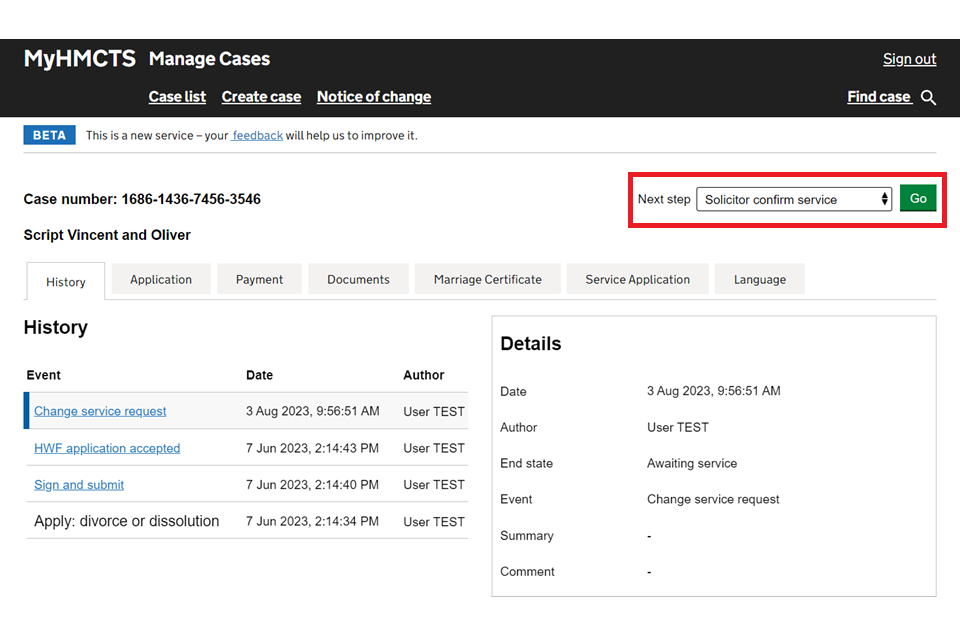Viewport: 960px width, 640px height.
Task: Click the Sign out link
Action: coord(909,59)
